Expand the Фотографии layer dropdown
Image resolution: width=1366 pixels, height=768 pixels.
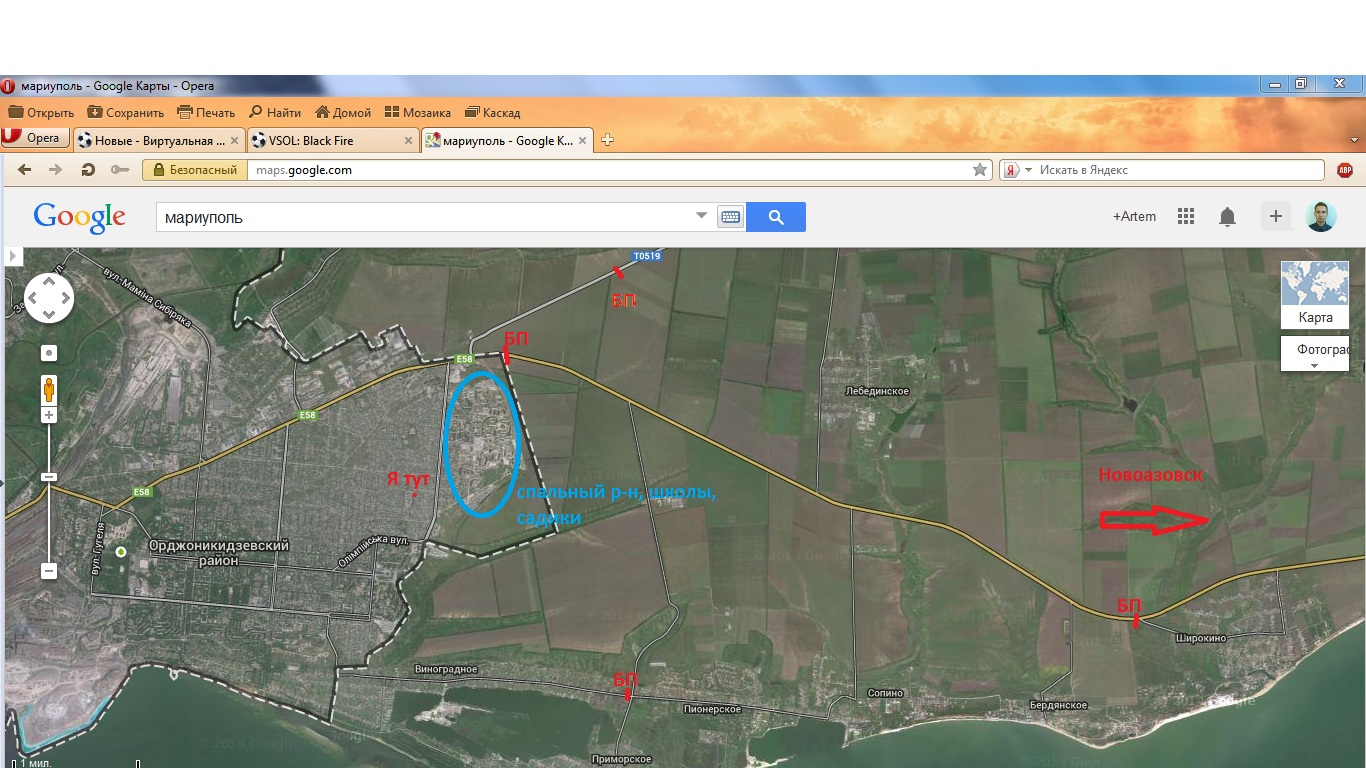click(1315, 354)
